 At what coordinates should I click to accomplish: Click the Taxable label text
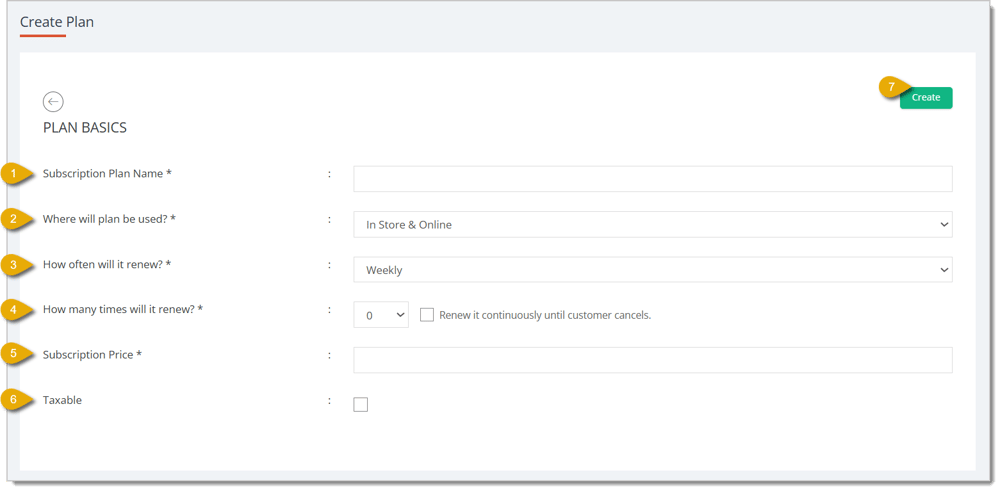point(62,400)
